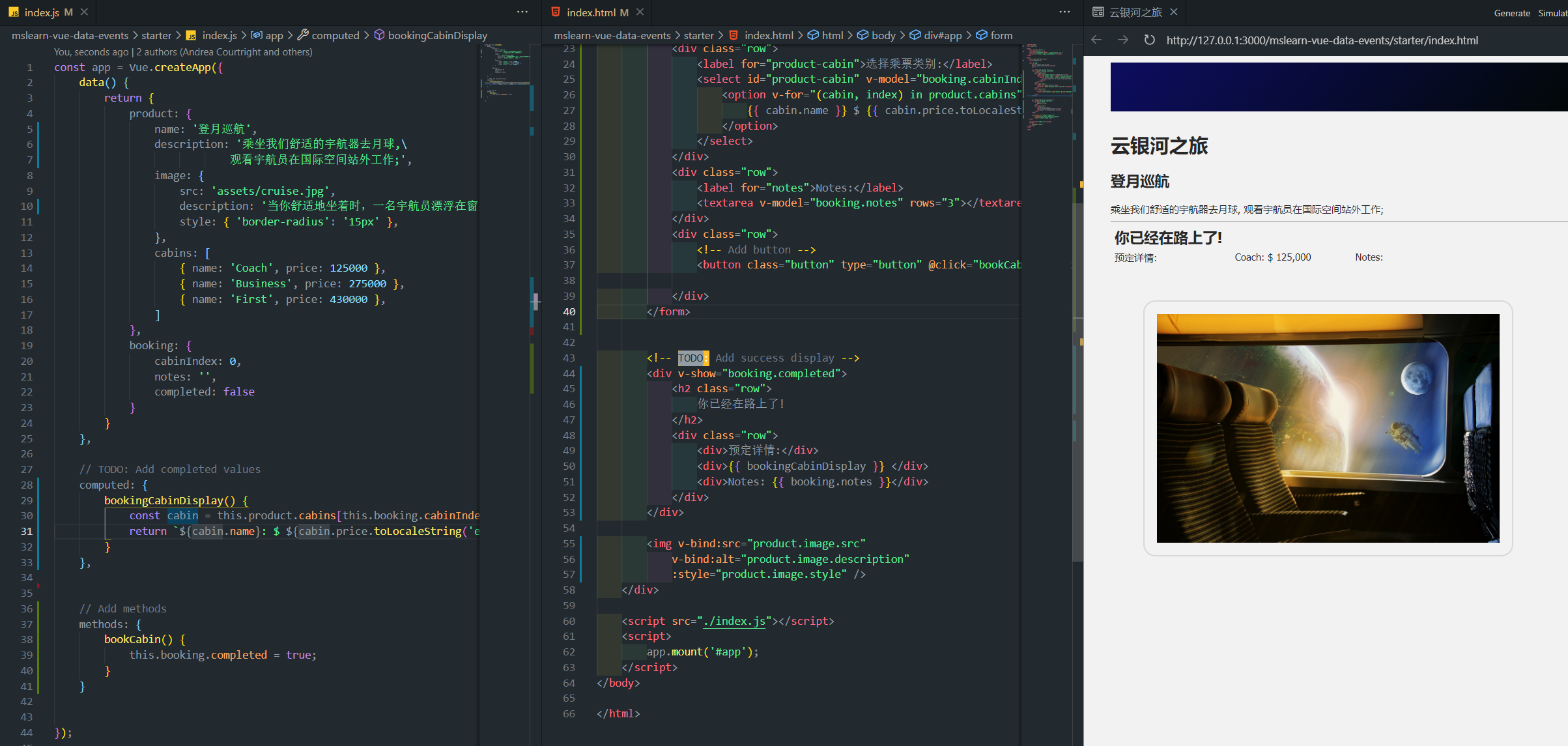This screenshot has width=1568, height=746.
Task: Click the 云银河之旅 heading in preview
Action: (1159, 146)
